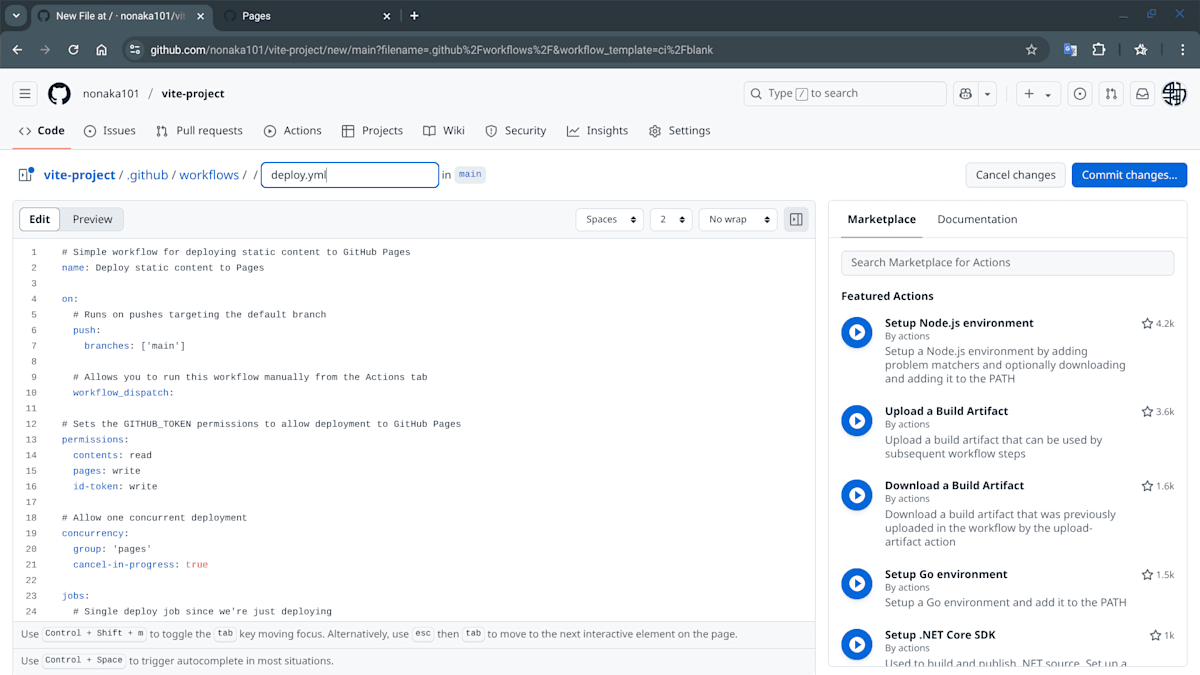
Task: Click the Type / to search box
Action: coord(845,93)
